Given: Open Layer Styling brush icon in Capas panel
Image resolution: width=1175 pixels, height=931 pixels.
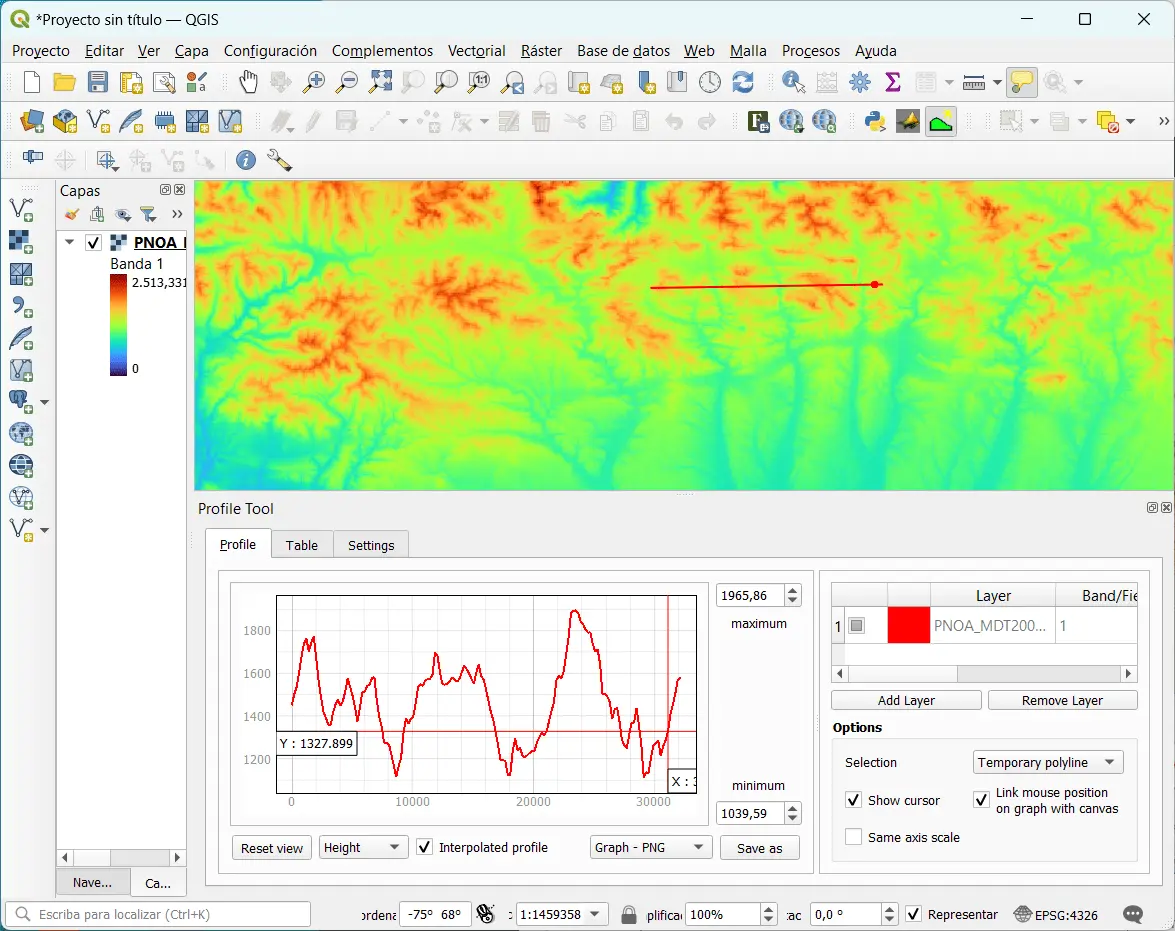Looking at the screenshot, I should (x=72, y=215).
